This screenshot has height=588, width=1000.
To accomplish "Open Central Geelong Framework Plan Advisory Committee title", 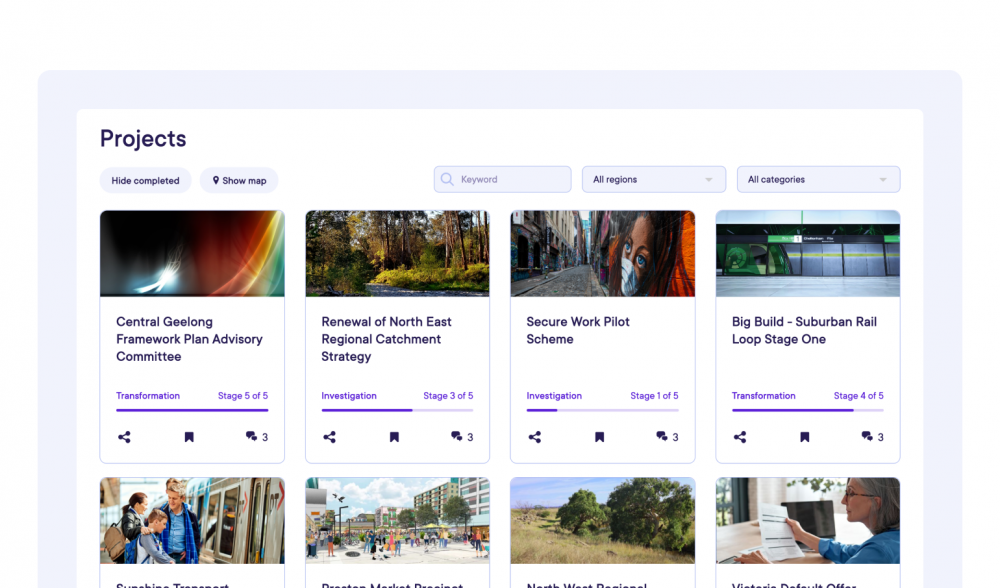I will pos(189,339).
